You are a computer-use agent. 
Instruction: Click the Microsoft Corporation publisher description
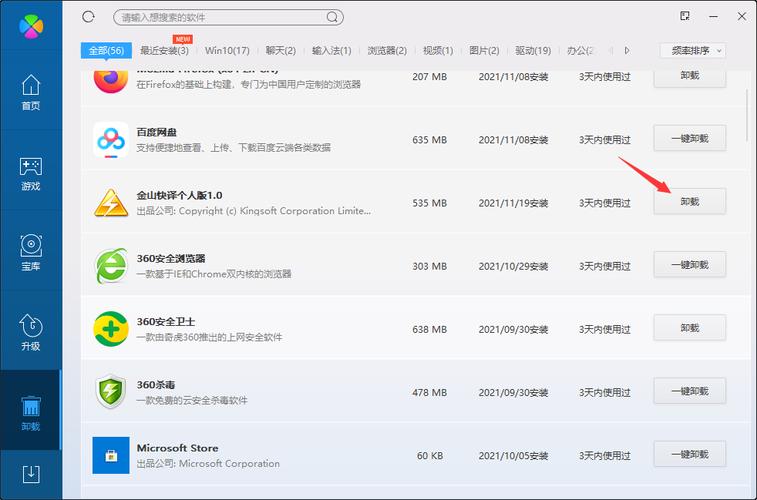[208, 463]
